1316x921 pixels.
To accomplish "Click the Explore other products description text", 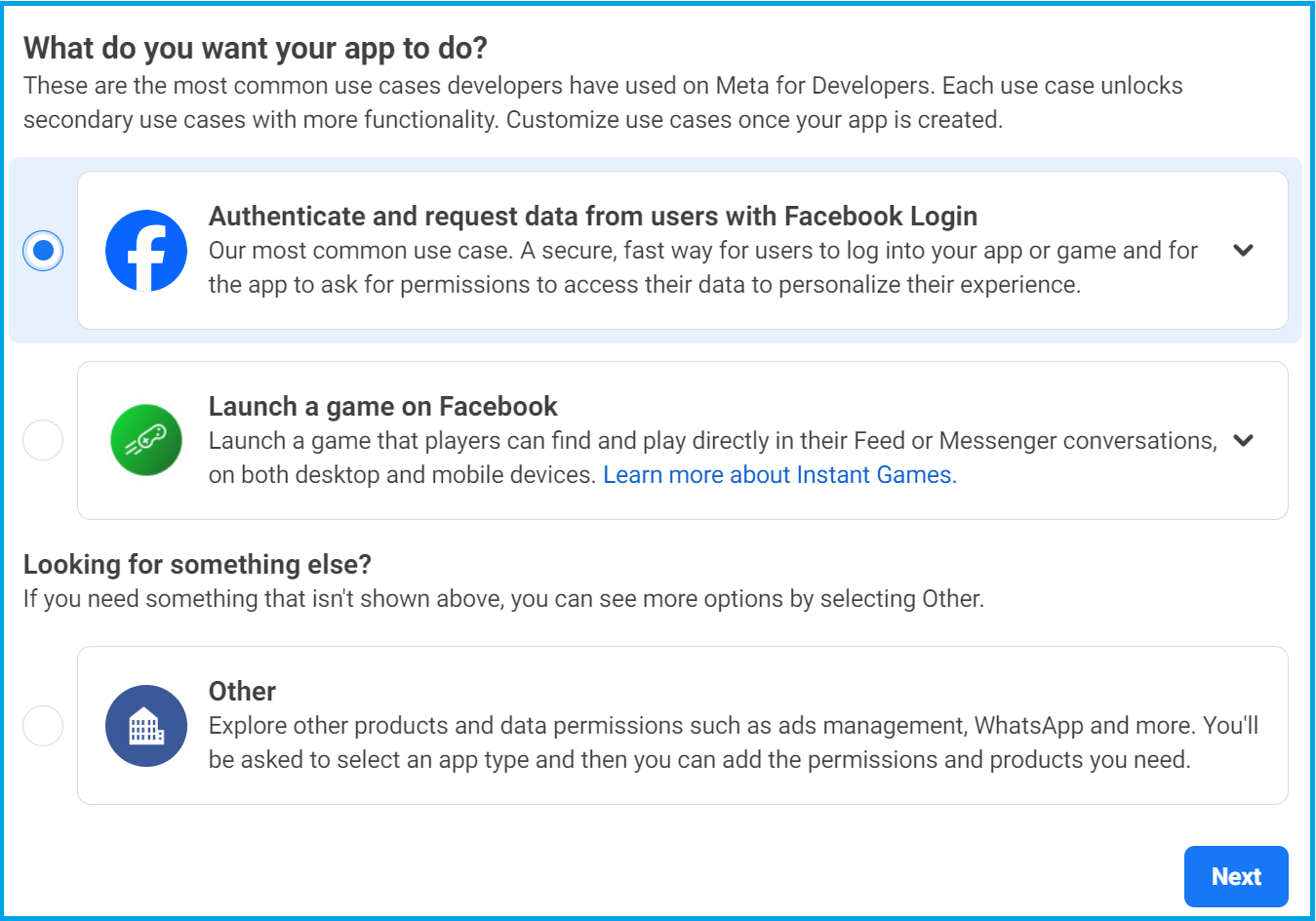I will 734,742.
